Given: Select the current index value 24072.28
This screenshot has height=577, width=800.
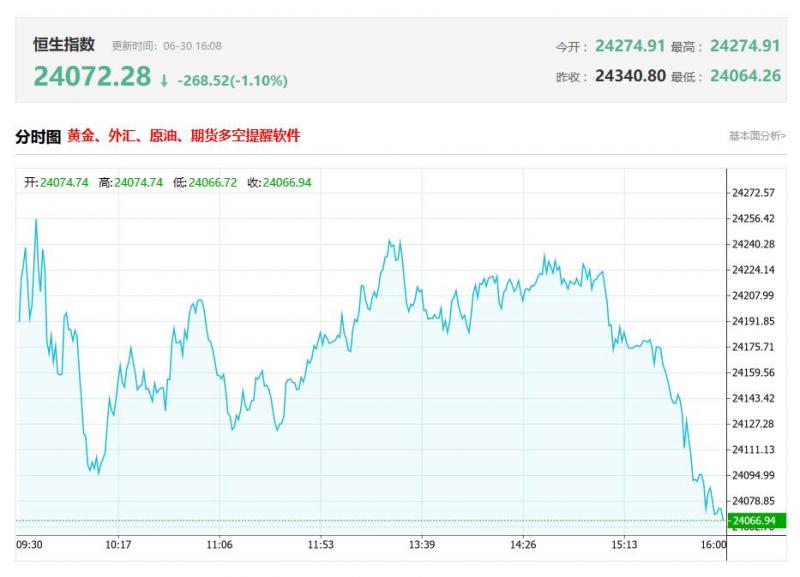Looking at the screenshot, I should point(92,77).
